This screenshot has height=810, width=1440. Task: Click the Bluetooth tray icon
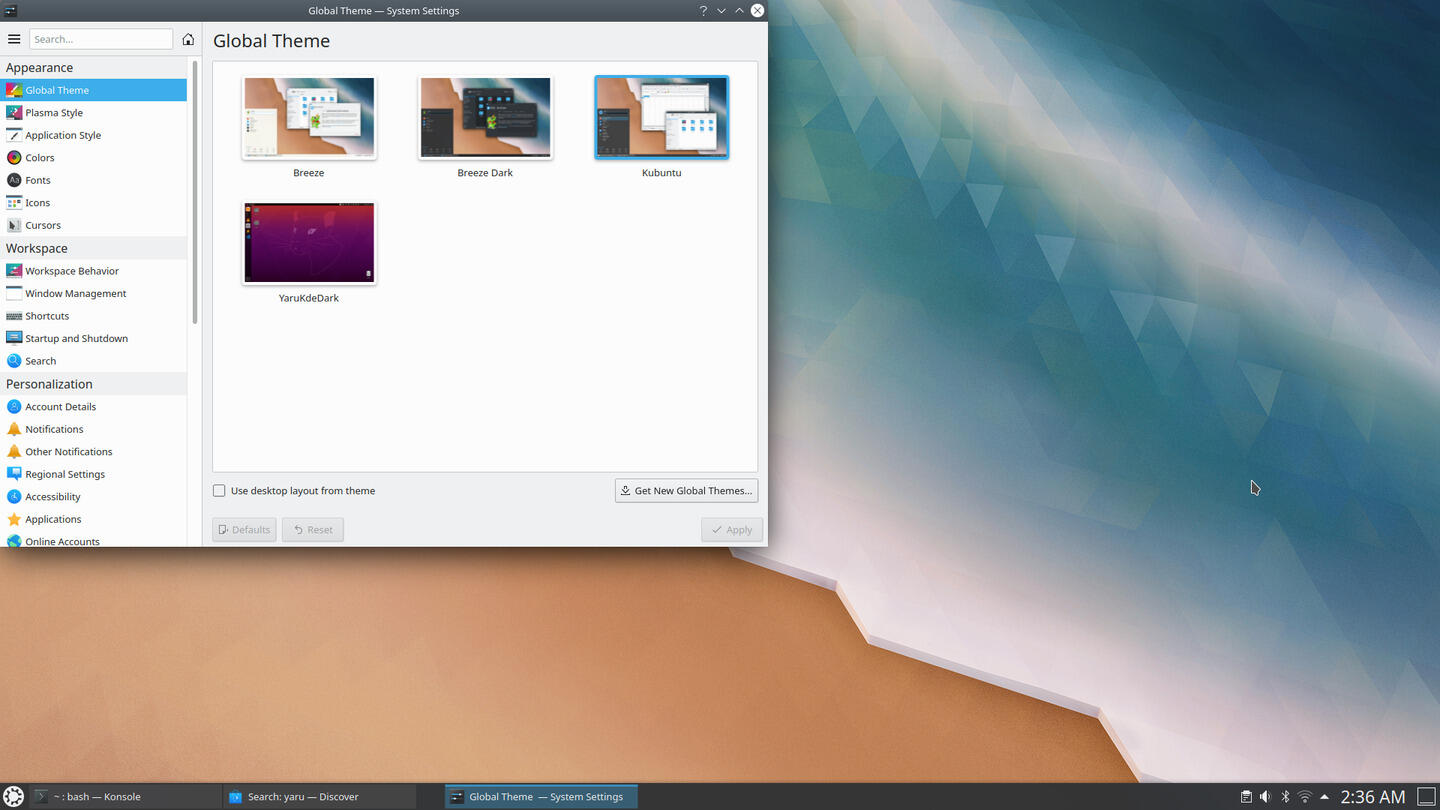[x=1285, y=797]
